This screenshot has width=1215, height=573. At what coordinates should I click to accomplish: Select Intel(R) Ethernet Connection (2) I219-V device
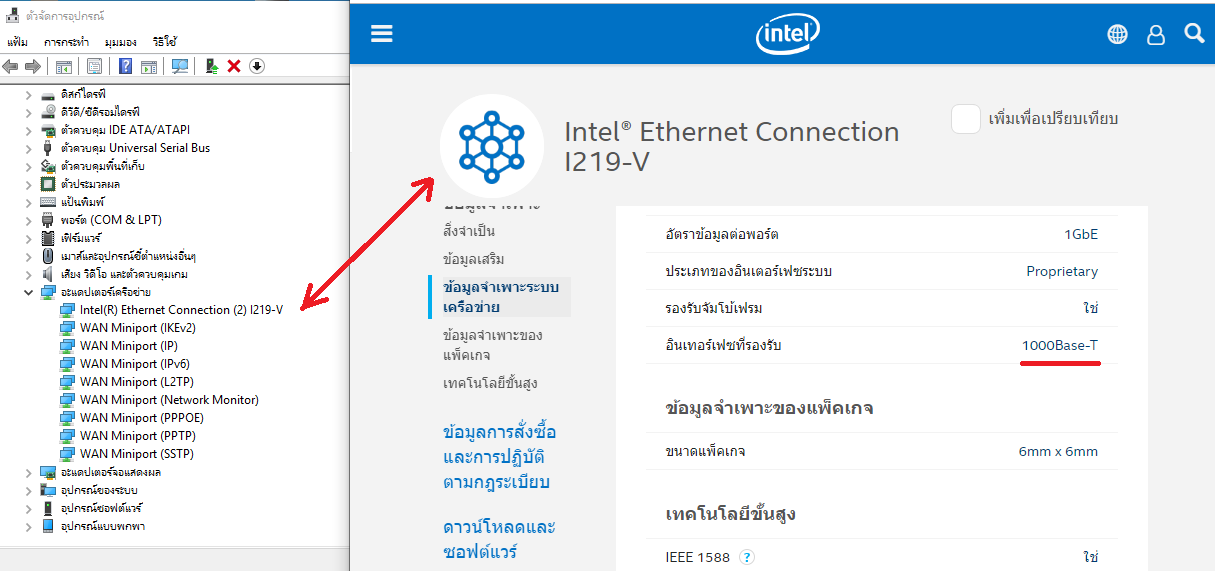pyautogui.click(x=180, y=310)
